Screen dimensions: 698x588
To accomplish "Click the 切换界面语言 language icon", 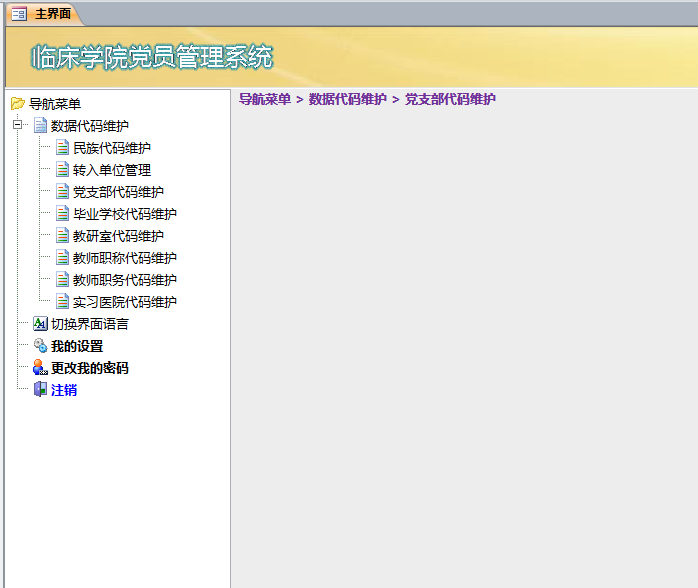I will [40, 324].
